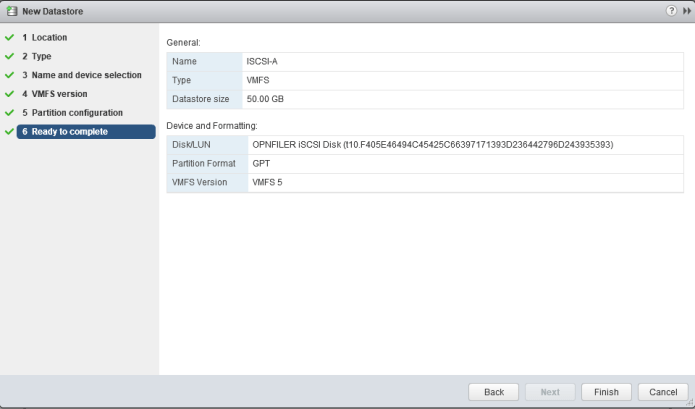Screen dimensions: 695x409
Task: Select the VMFS 5 version value
Action: coord(267,182)
